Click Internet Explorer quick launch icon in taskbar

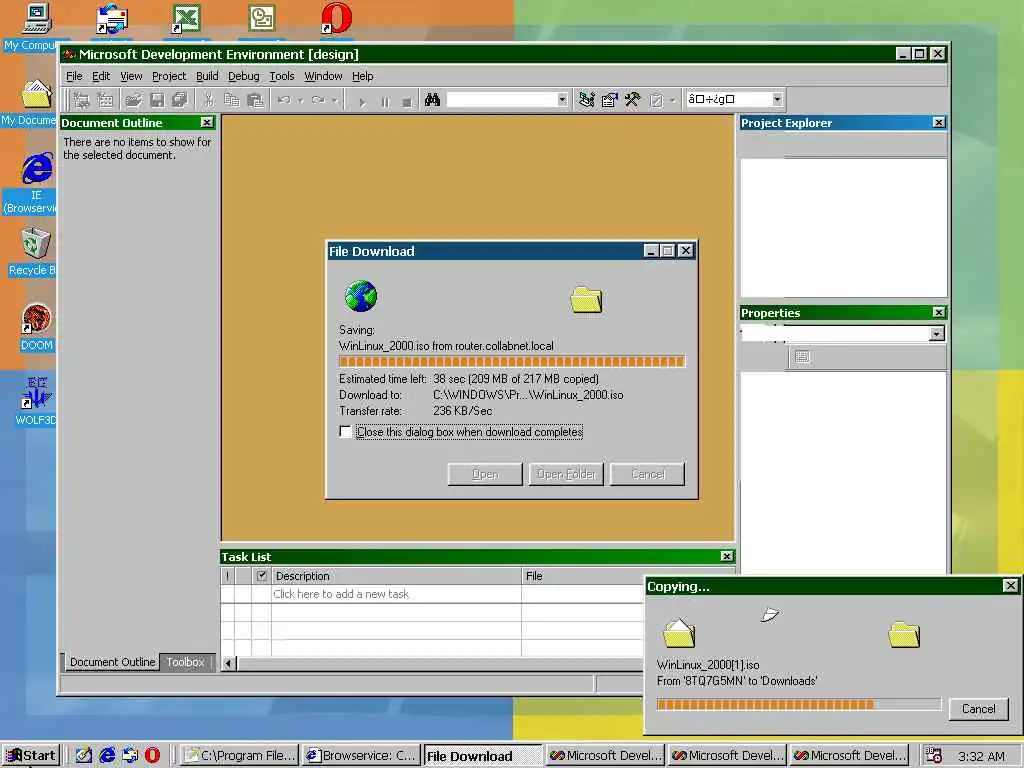pyautogui.click(x=107, y=755)
